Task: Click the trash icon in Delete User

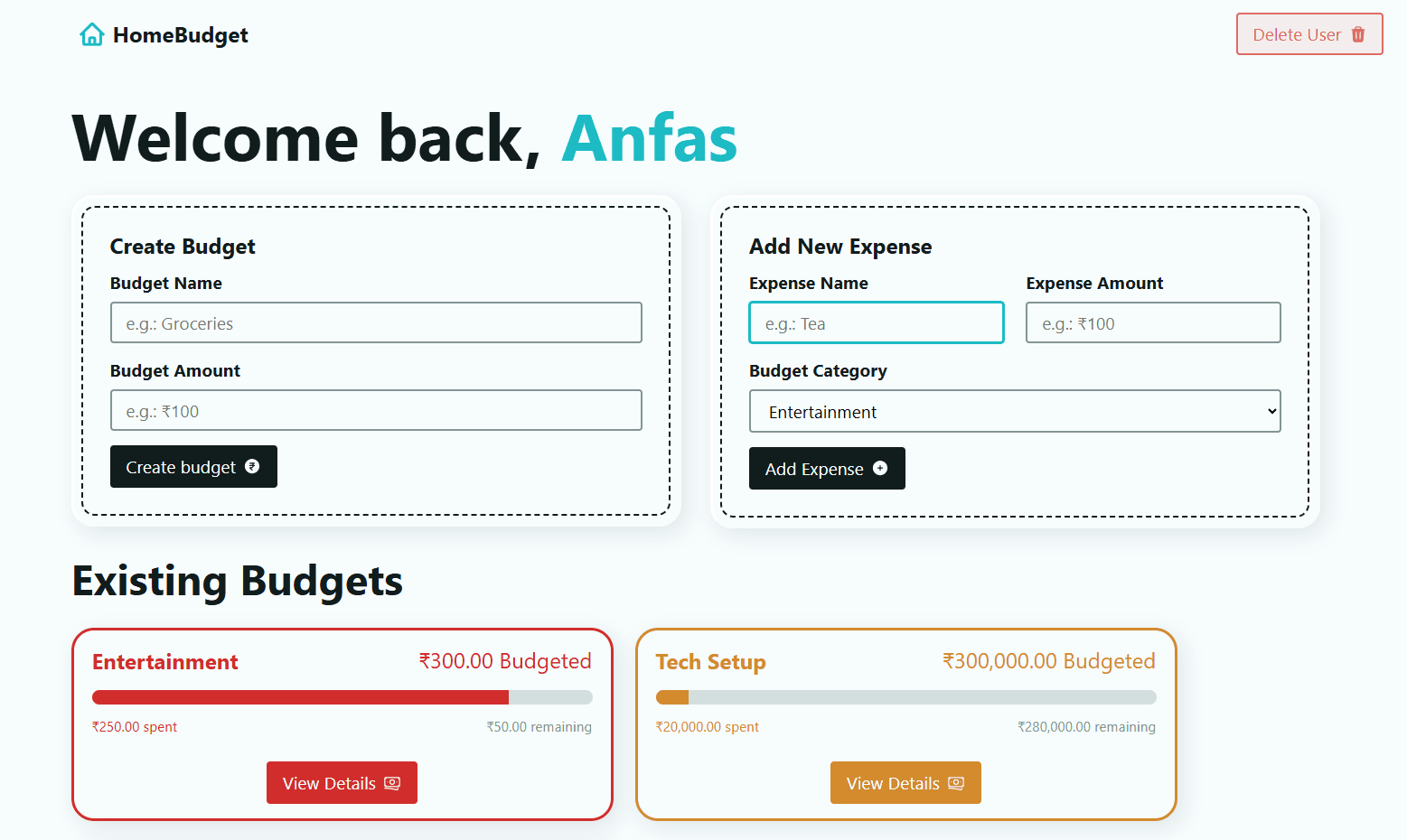Action: click(1358, 34)
